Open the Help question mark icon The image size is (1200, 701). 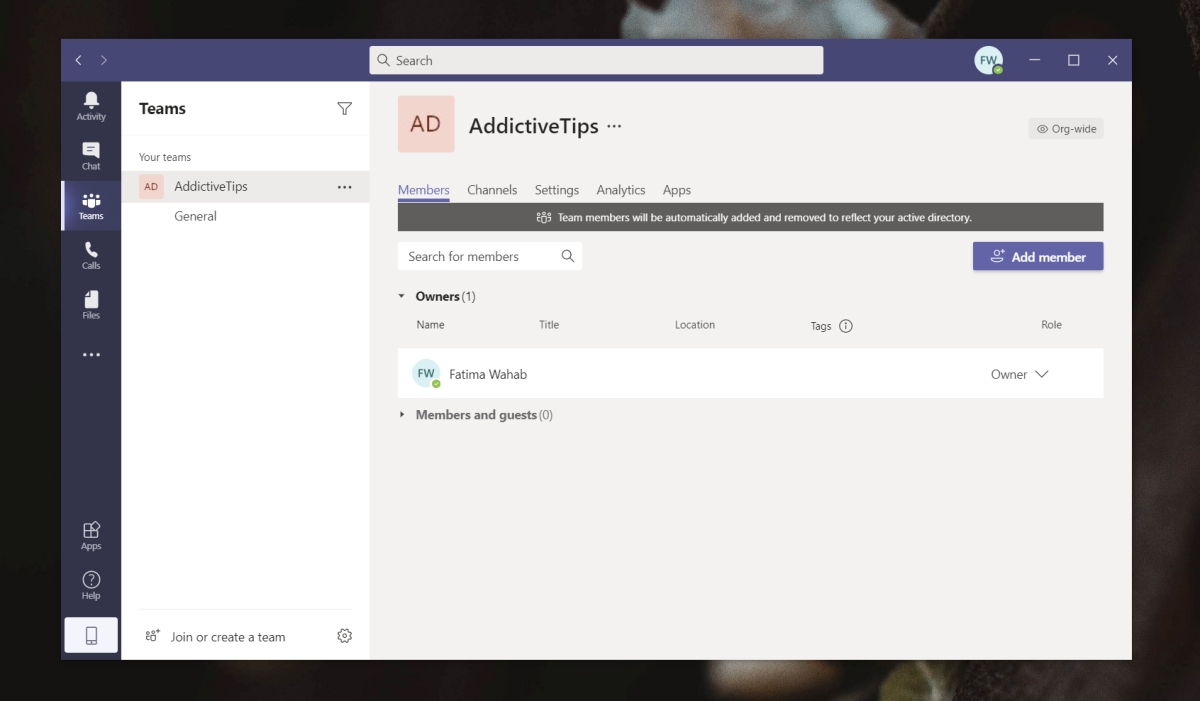click(x=91, y=585)
